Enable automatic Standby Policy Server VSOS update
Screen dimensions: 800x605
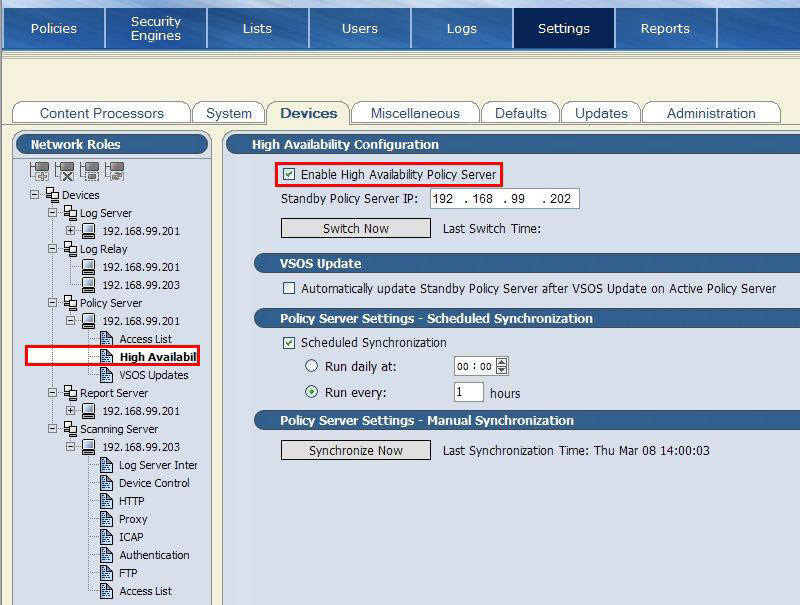[x=289, y=288]
